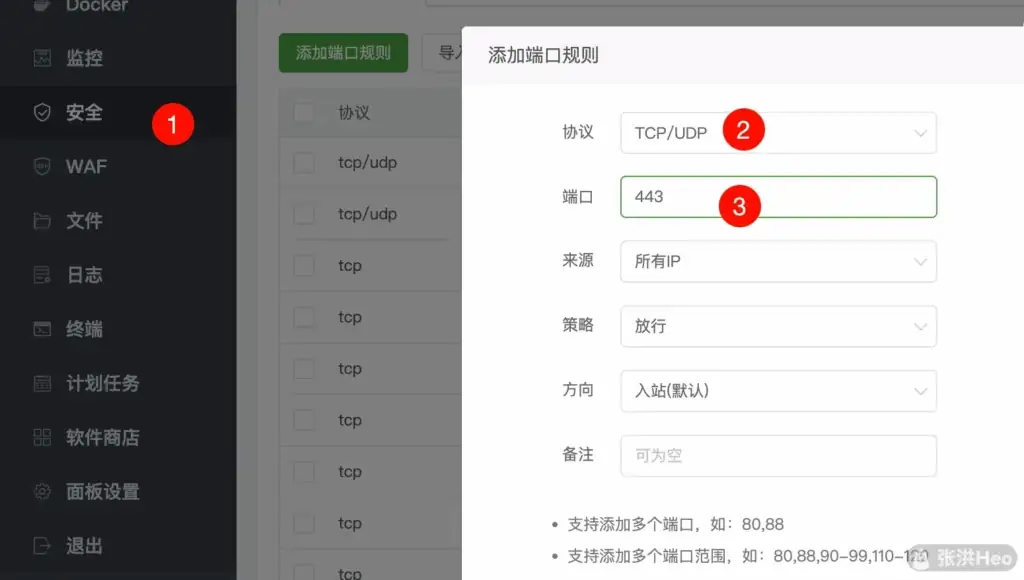Select the 安全 security shield icon
Image resolution: width=1024 pixels, height=580 pixels.
(x=39, y=112)
